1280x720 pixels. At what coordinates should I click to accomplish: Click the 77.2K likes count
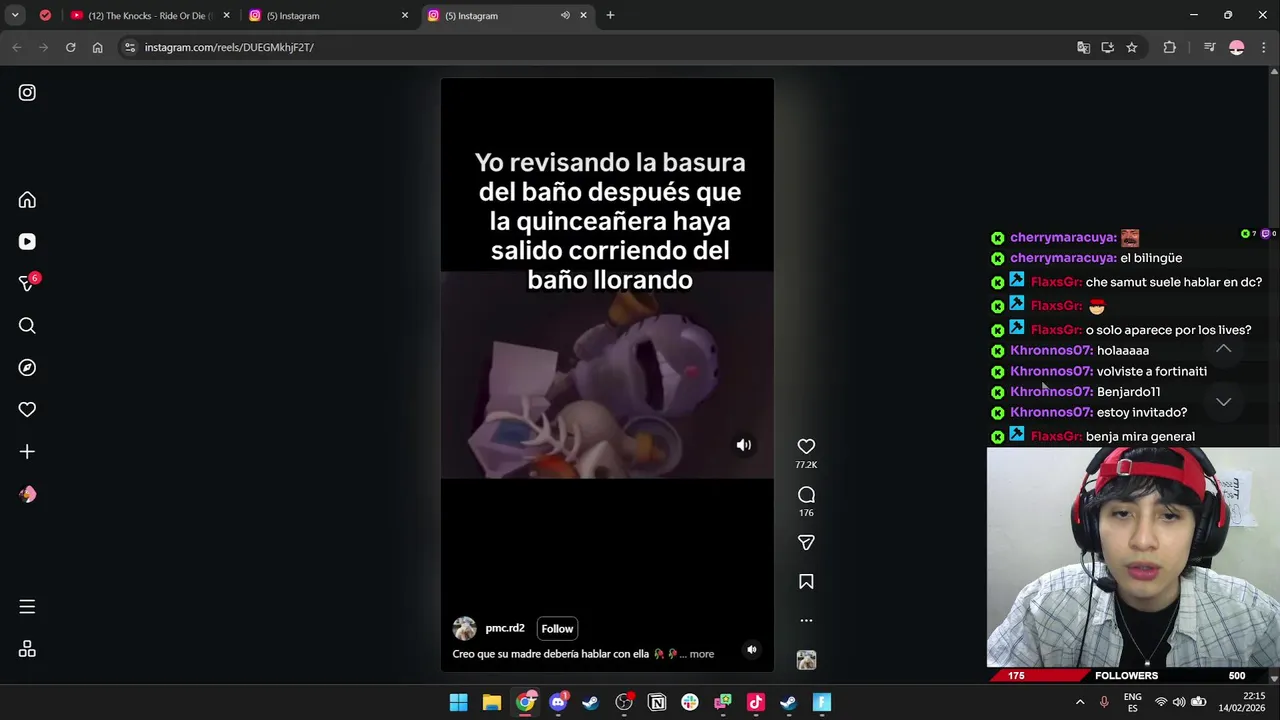(x=806, y=465)
